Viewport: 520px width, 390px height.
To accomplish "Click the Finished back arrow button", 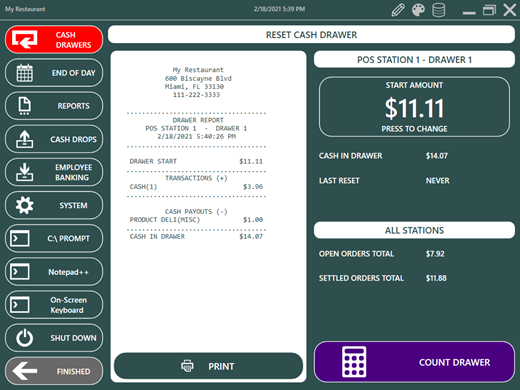I will point(54,371).
